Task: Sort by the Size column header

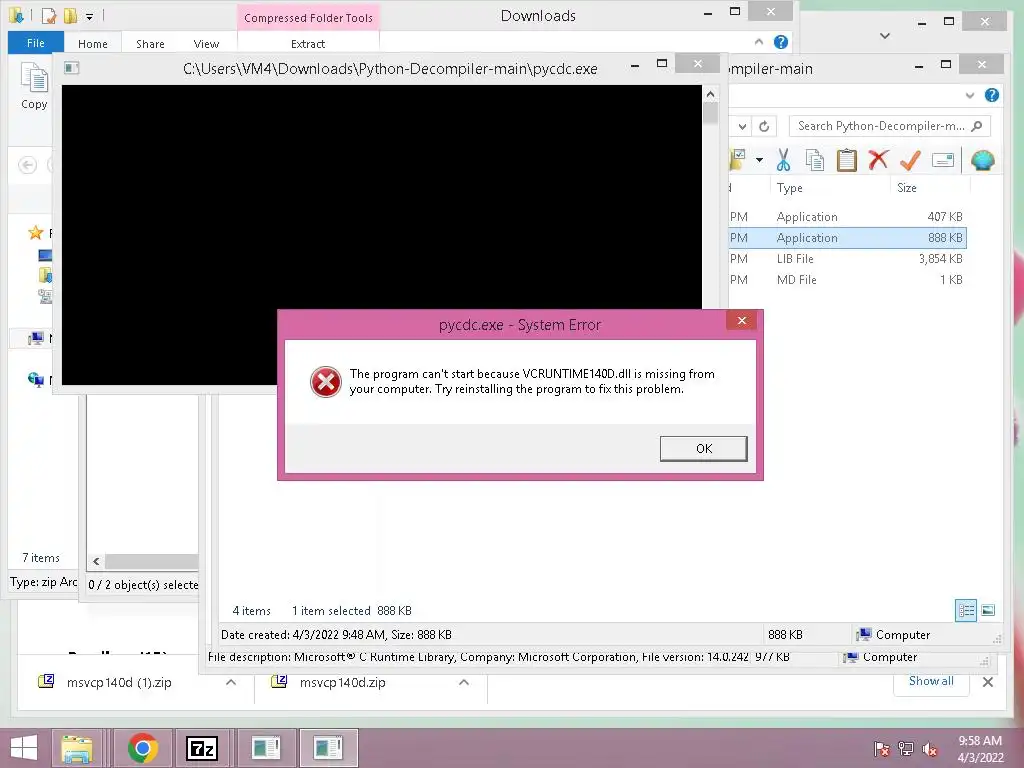Action: click(906, 188)
